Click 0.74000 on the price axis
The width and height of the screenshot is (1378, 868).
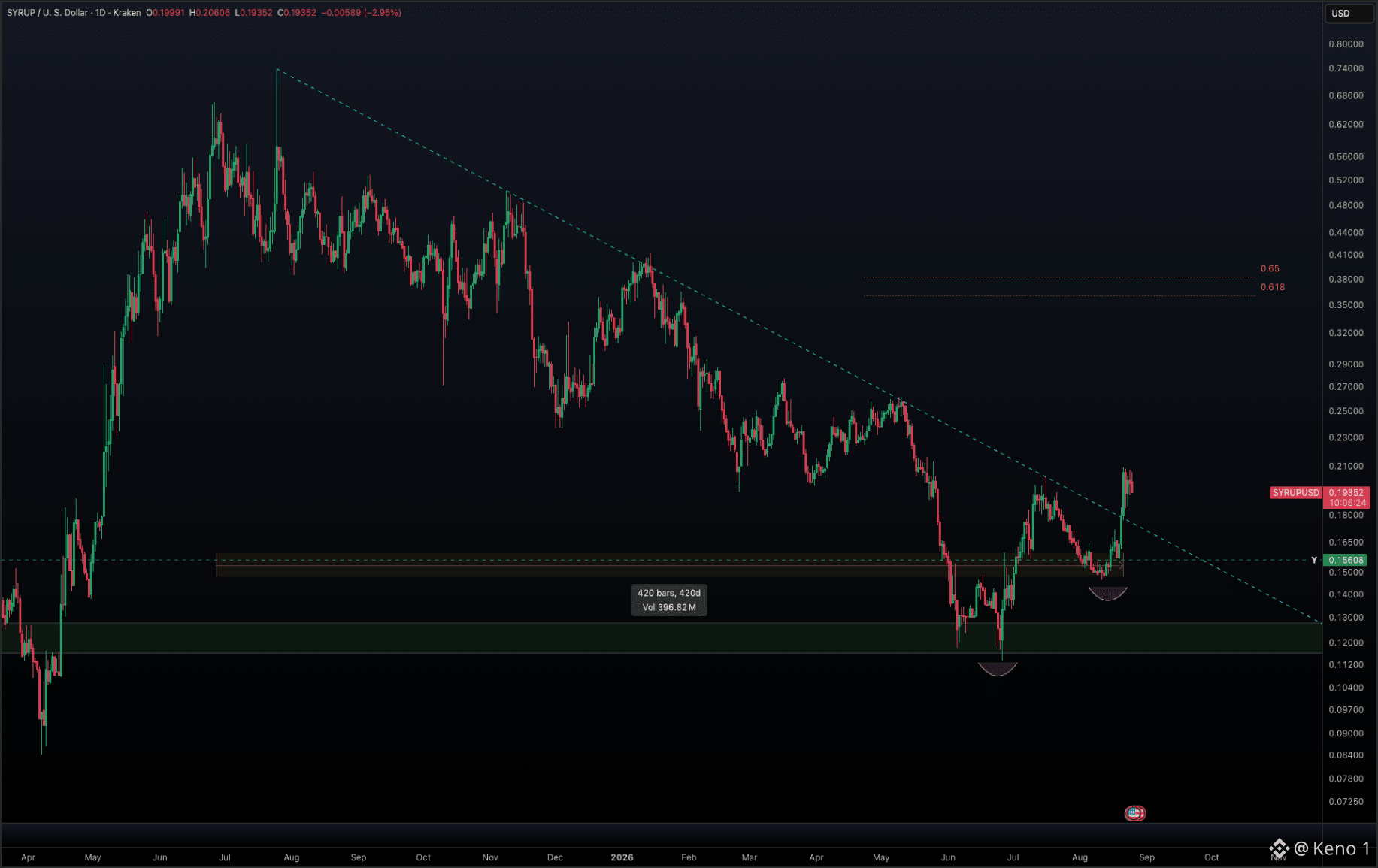(1346, 68)
